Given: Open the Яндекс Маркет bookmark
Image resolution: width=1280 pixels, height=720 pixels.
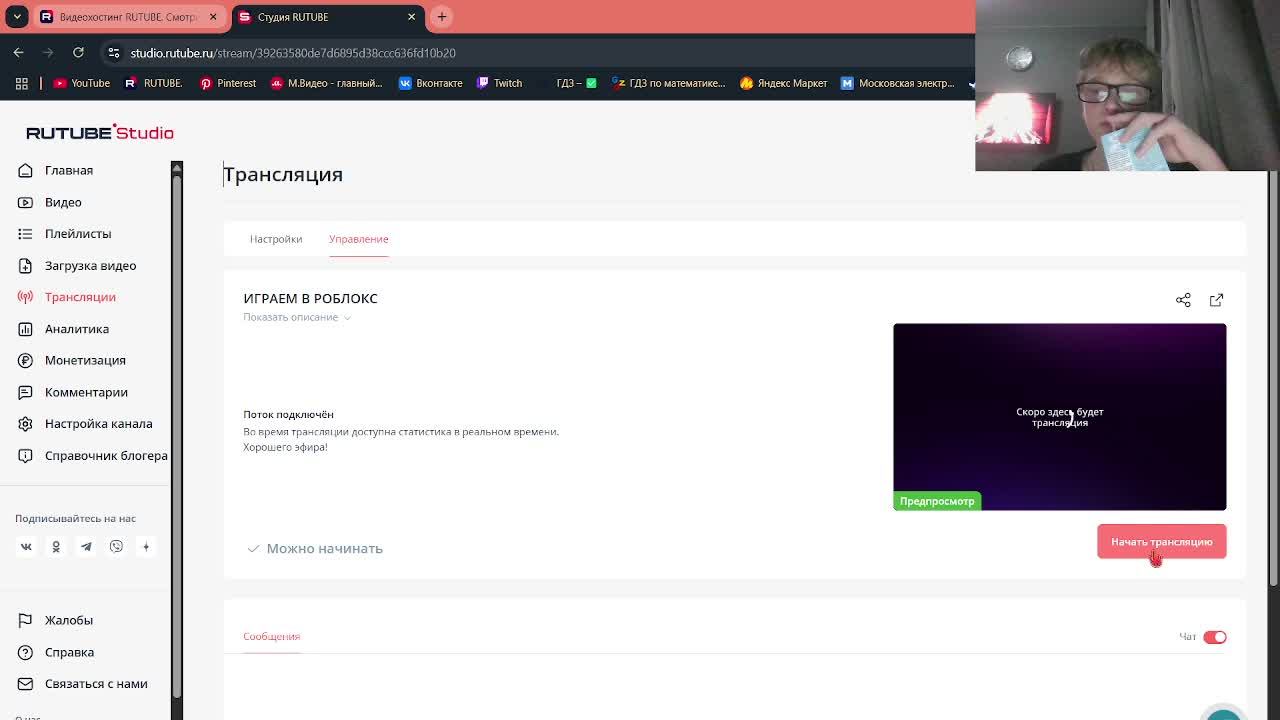Looking at the screenshot, I should [783, 83].
